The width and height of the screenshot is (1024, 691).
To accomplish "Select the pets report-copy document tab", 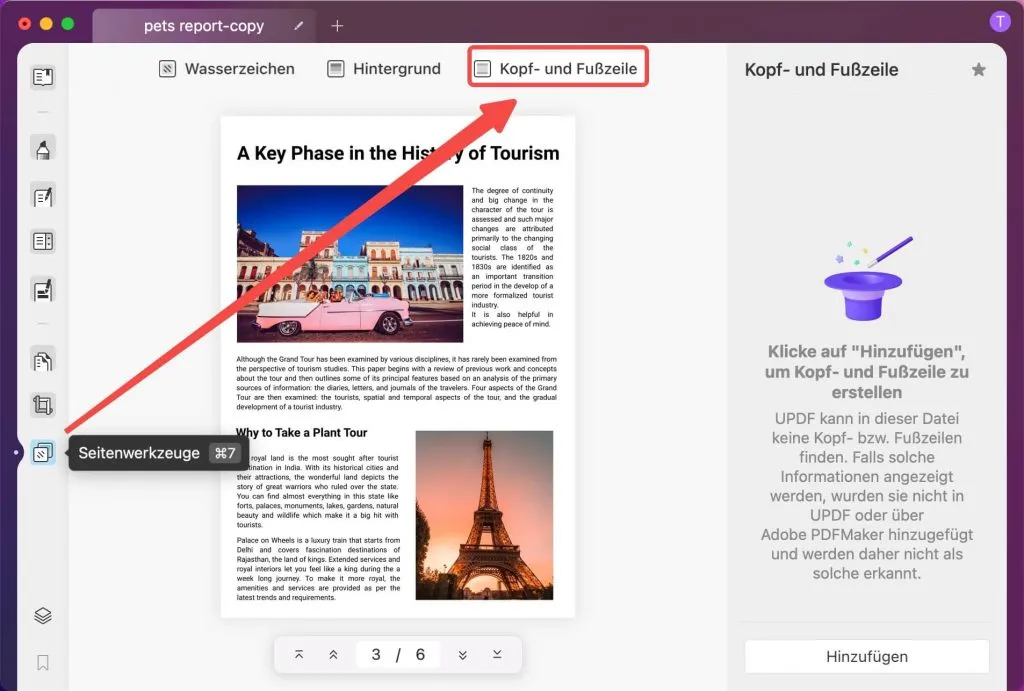I will 204,26.
